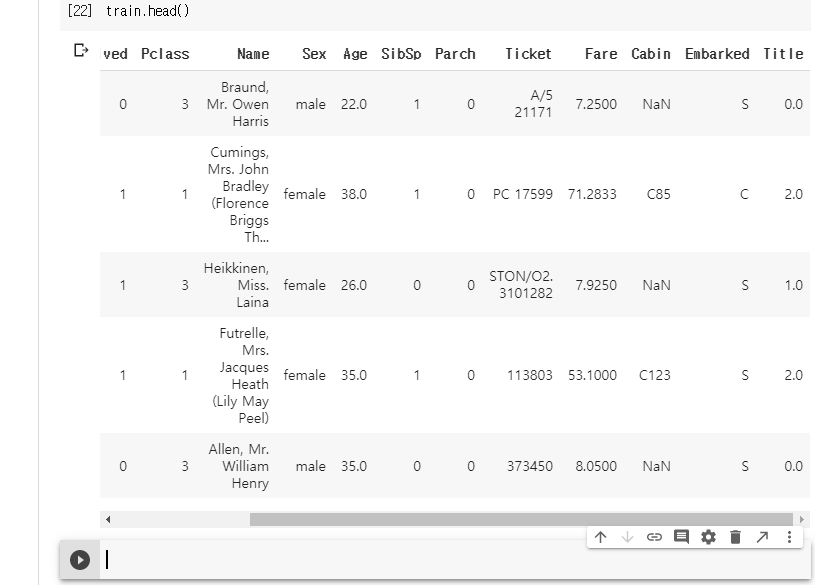Move the cell down with the down arrow

pyautogui.click(x=627, y=538)
